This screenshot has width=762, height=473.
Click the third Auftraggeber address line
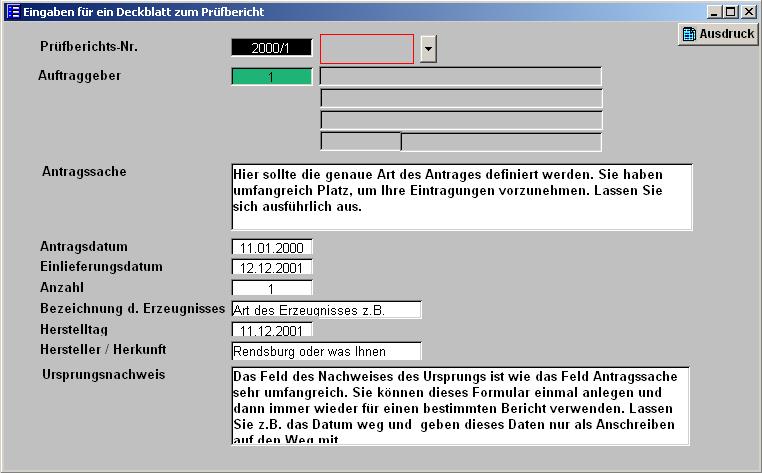[460, 120]
